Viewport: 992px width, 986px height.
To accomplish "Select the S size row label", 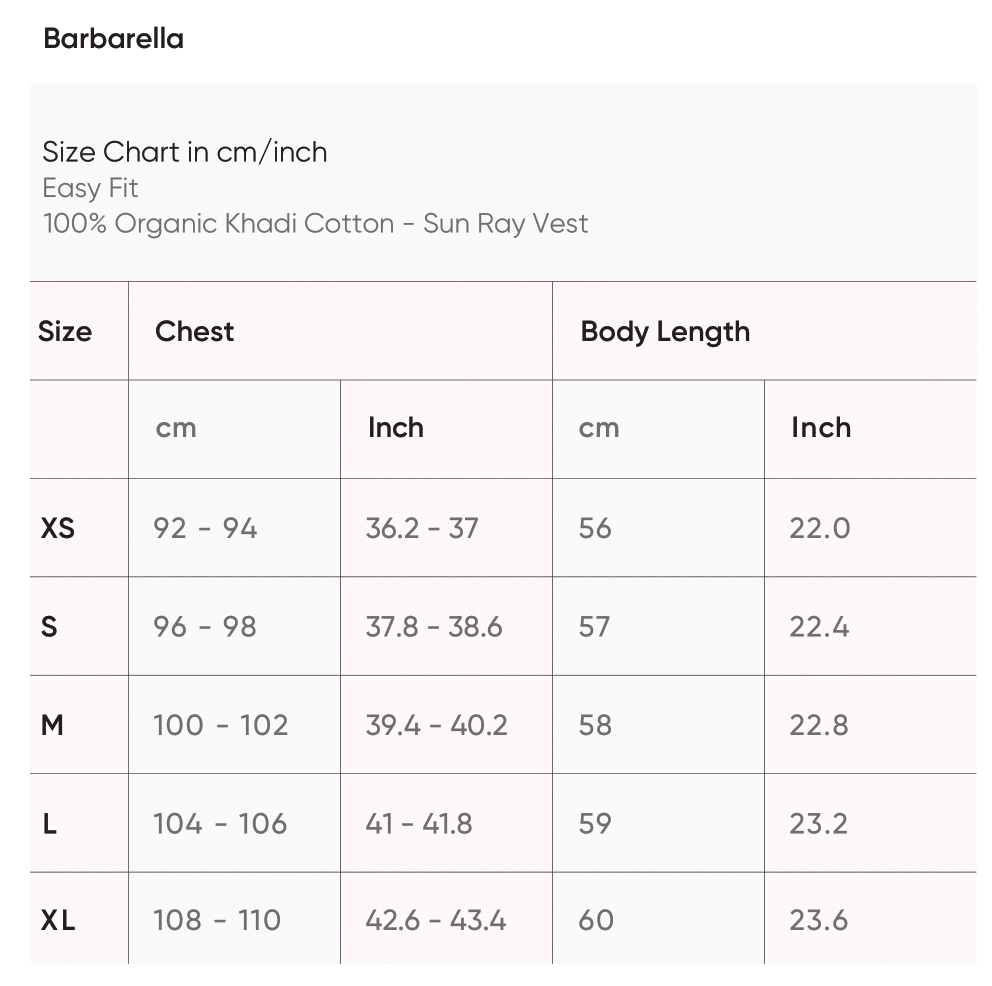I will tap(49, 627).
